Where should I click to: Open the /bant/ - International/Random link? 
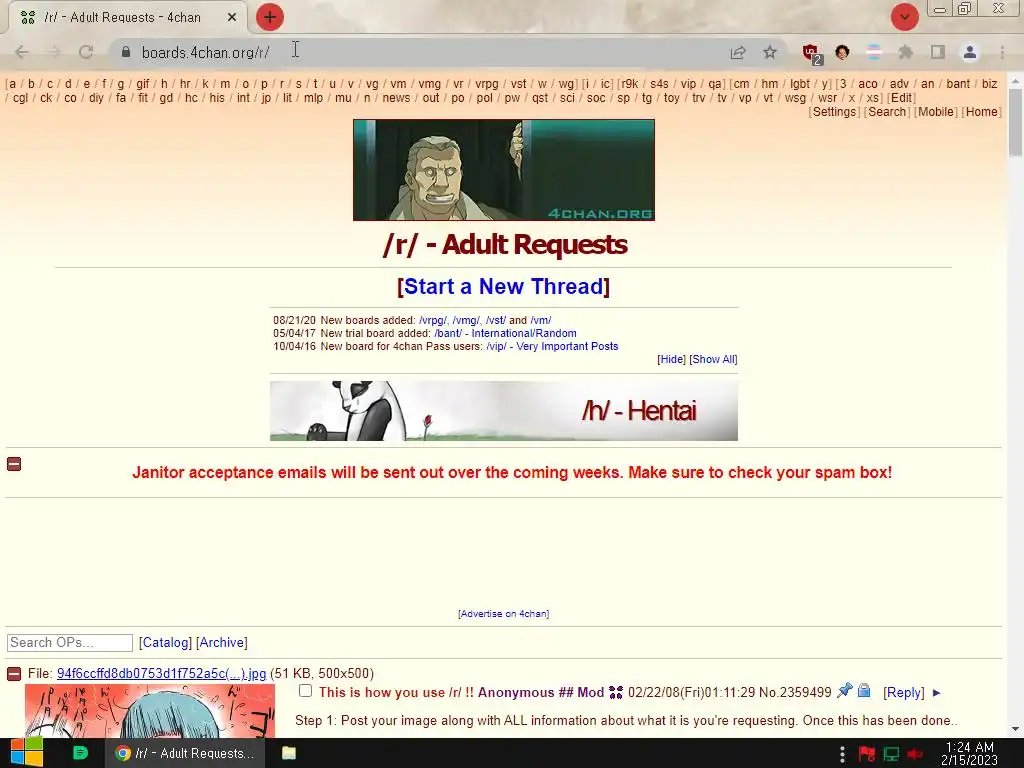[505, 333]
